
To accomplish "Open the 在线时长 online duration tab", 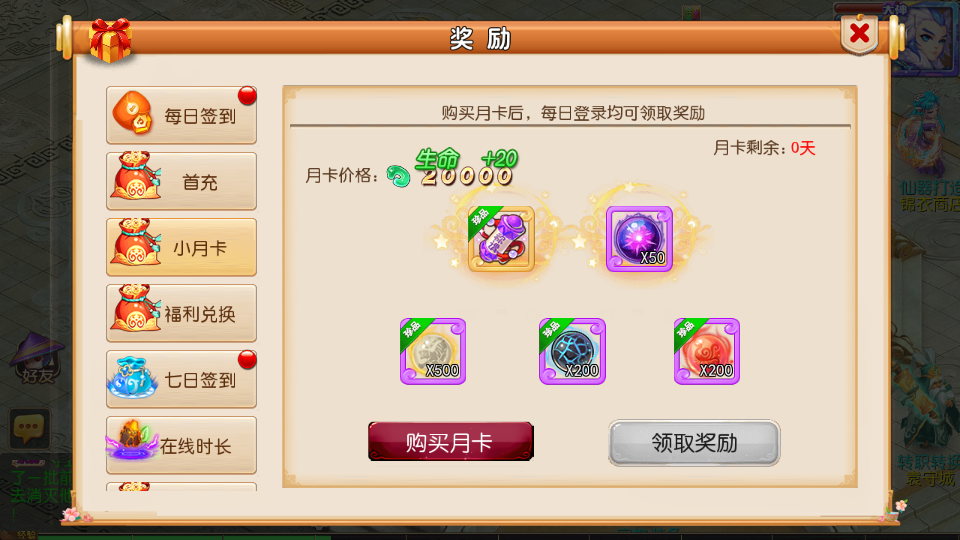I will click(x=181, y=446).
